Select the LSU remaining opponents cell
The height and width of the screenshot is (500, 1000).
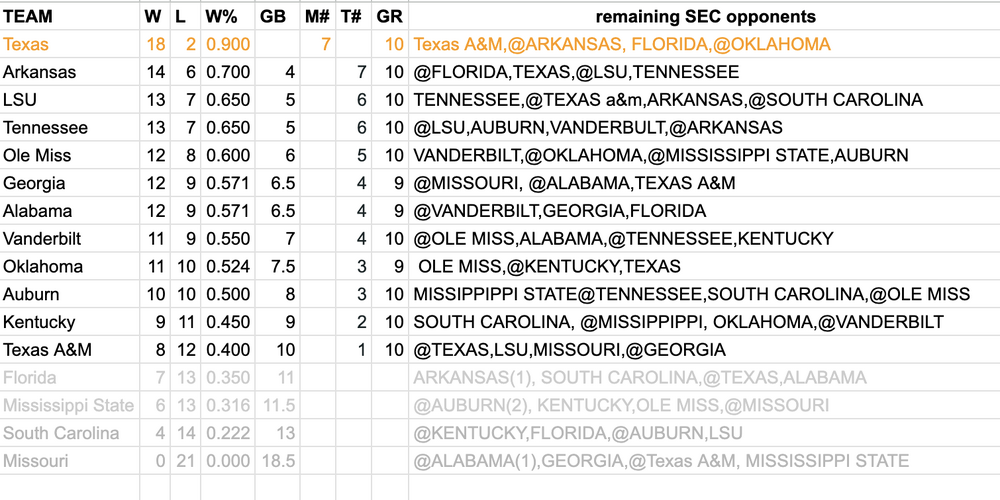667,100
